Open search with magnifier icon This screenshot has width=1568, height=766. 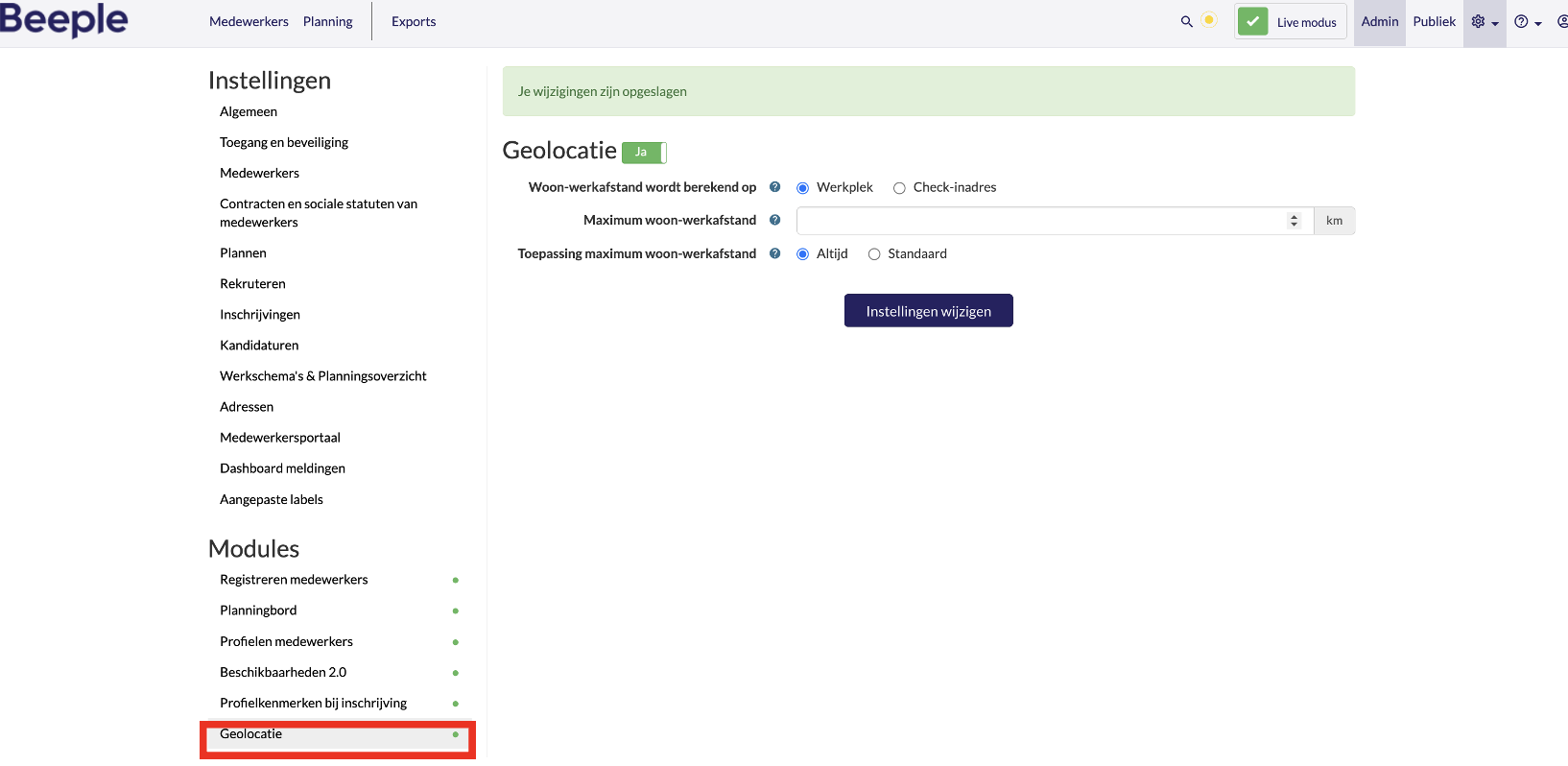pos(1187,21)
